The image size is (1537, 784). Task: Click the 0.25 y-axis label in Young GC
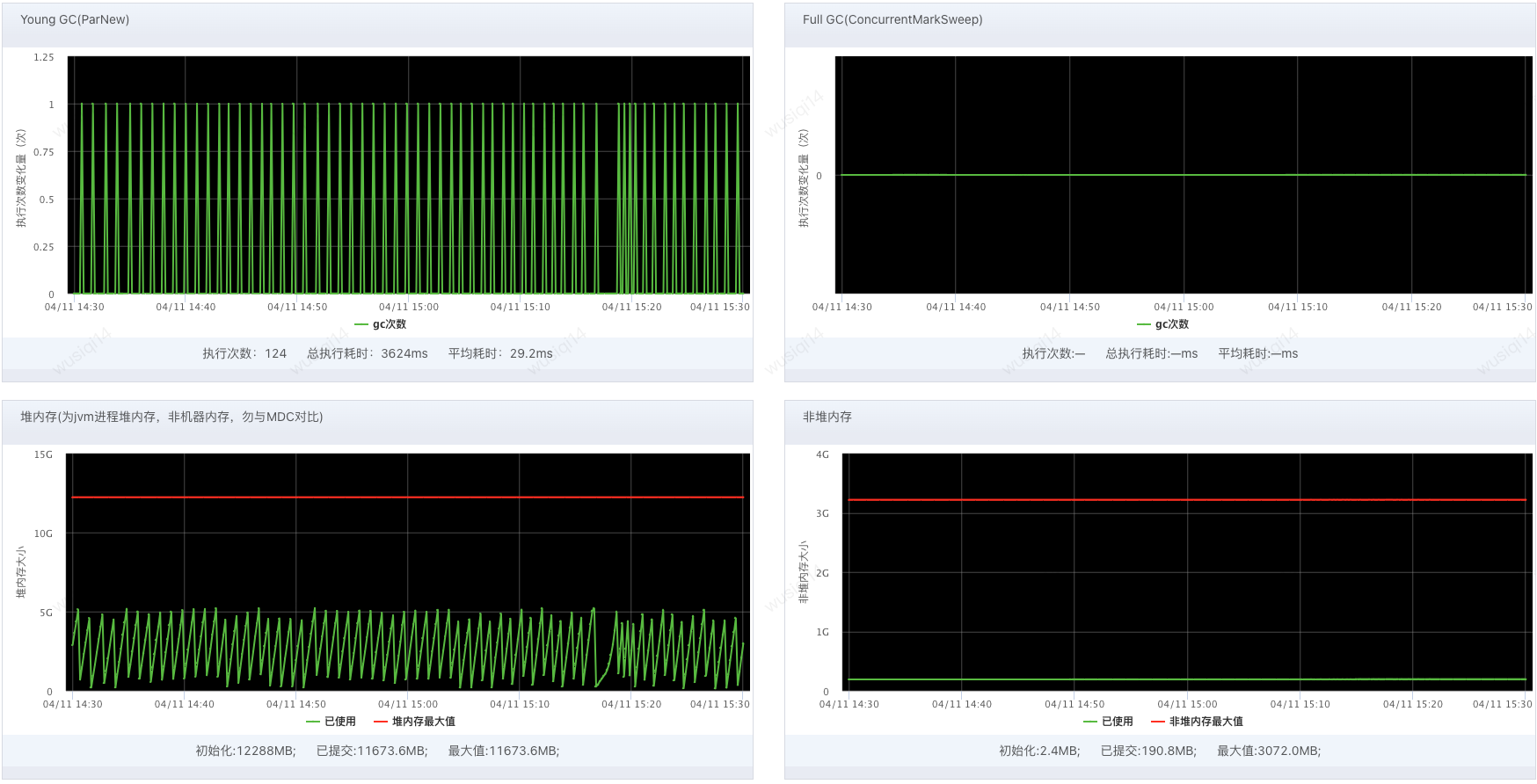[44, 247]
